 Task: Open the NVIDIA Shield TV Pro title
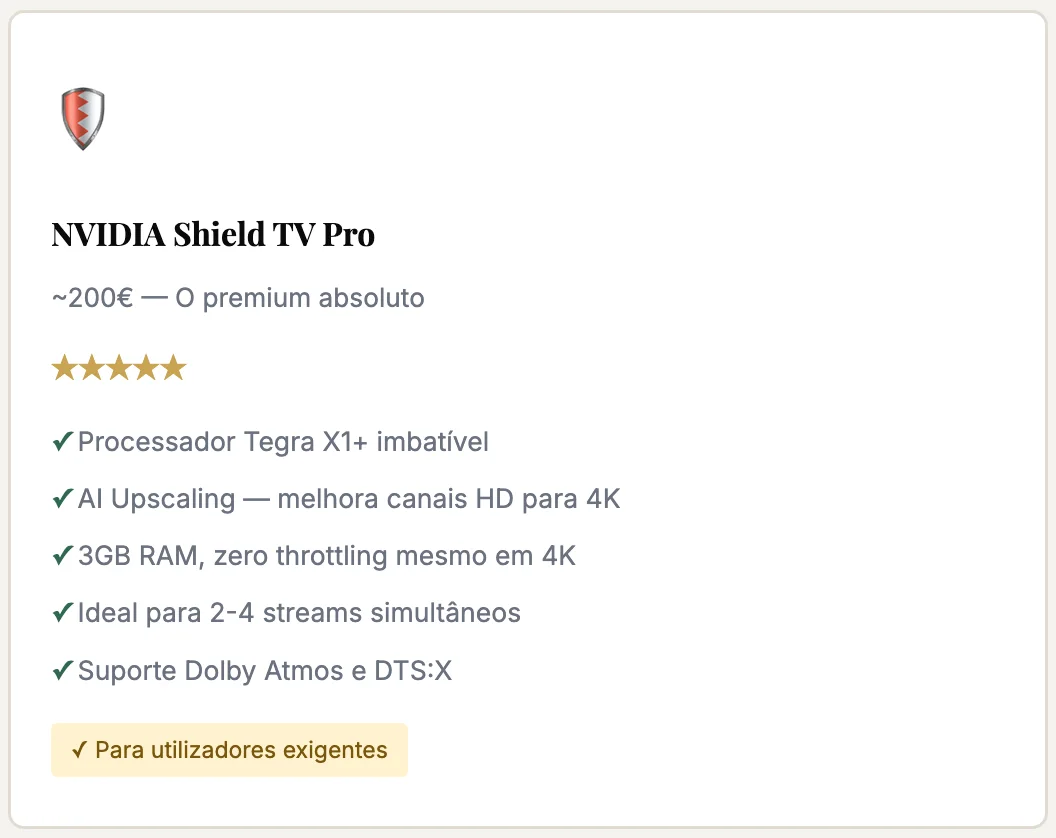(x=213, y=235)
